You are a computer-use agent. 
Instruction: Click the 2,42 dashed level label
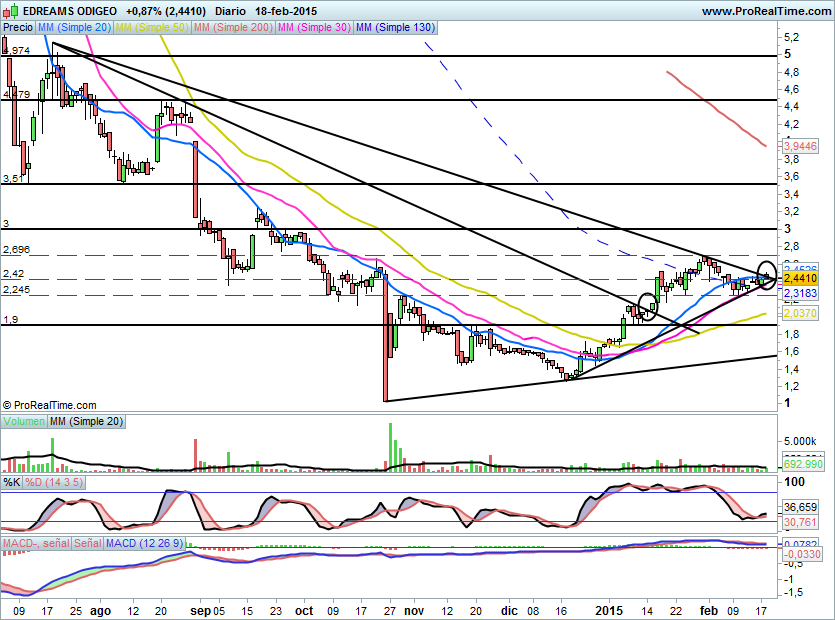pos(13,274)
